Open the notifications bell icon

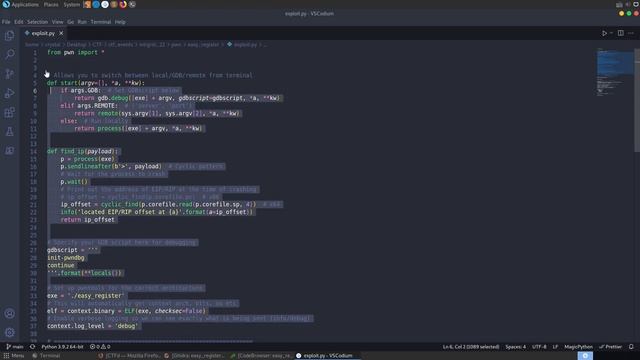tap(631, 347)
